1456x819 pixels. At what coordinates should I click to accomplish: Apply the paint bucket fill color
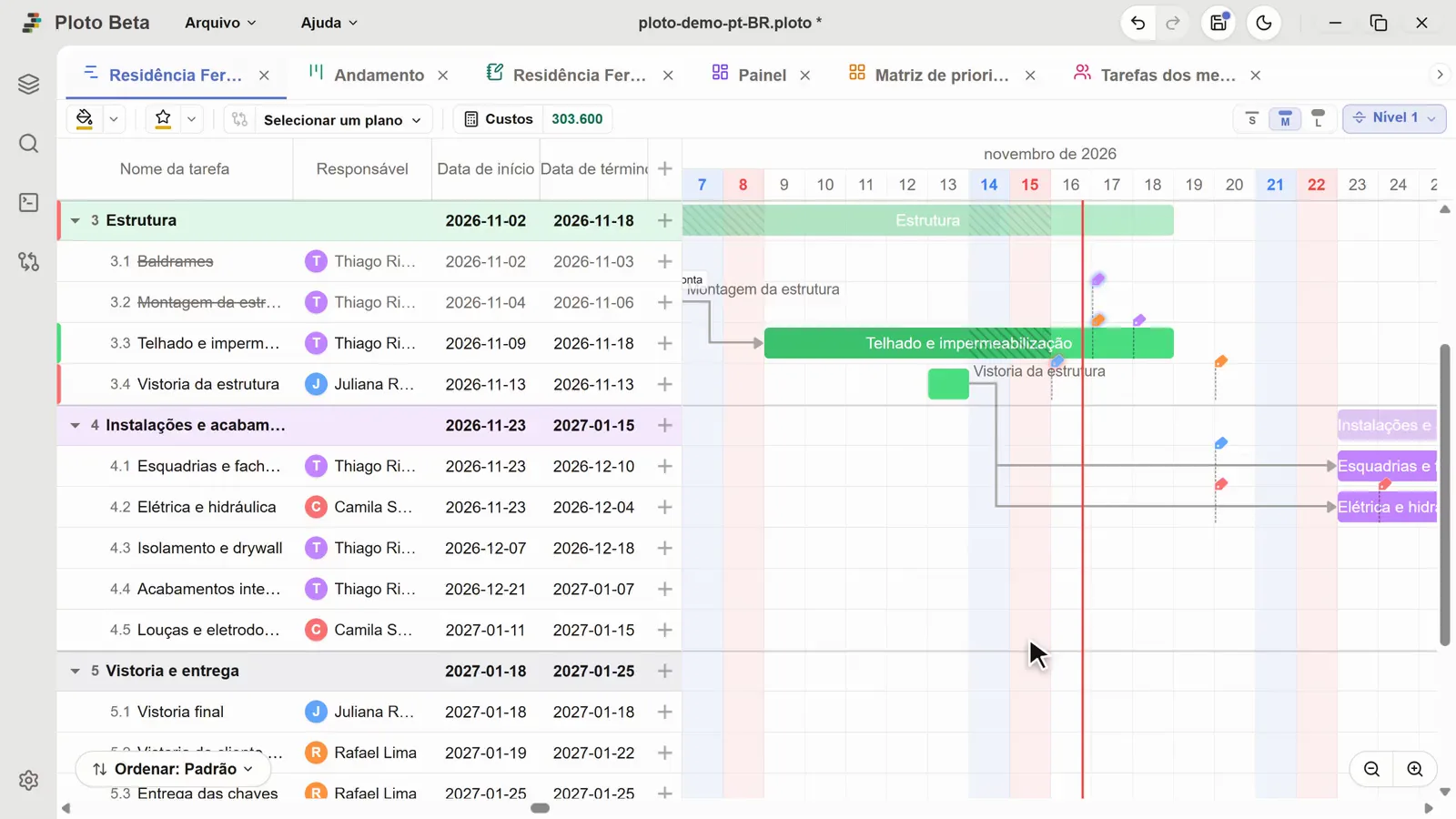tap(85, 118)
